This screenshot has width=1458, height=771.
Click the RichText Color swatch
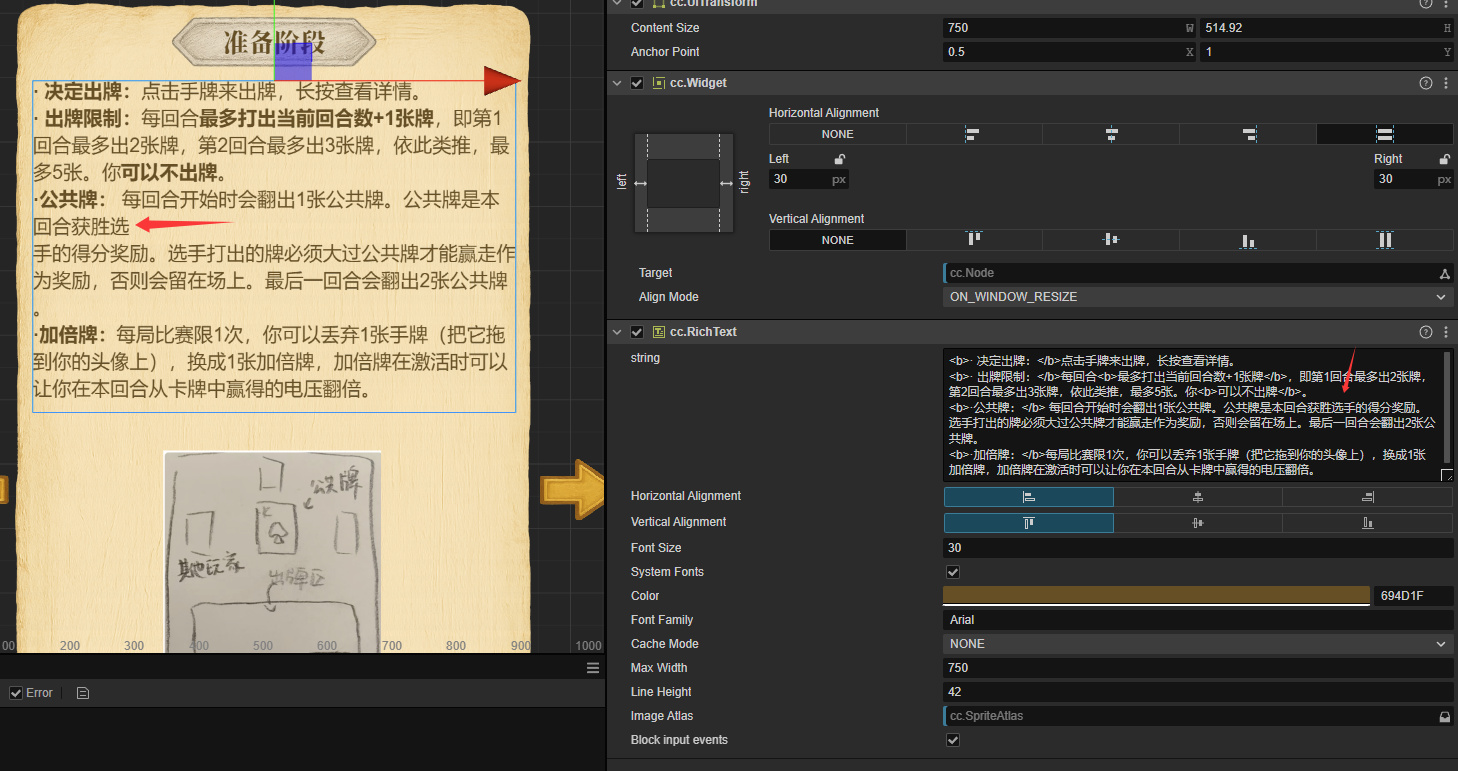coord(1156,595)
